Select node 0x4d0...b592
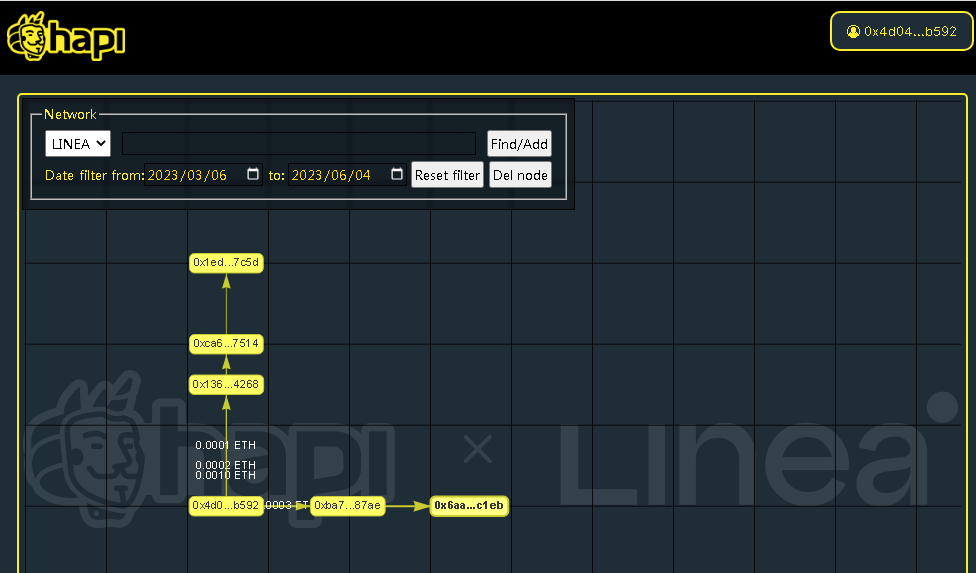This screenshot has height=573, width=976. [226, 505]
